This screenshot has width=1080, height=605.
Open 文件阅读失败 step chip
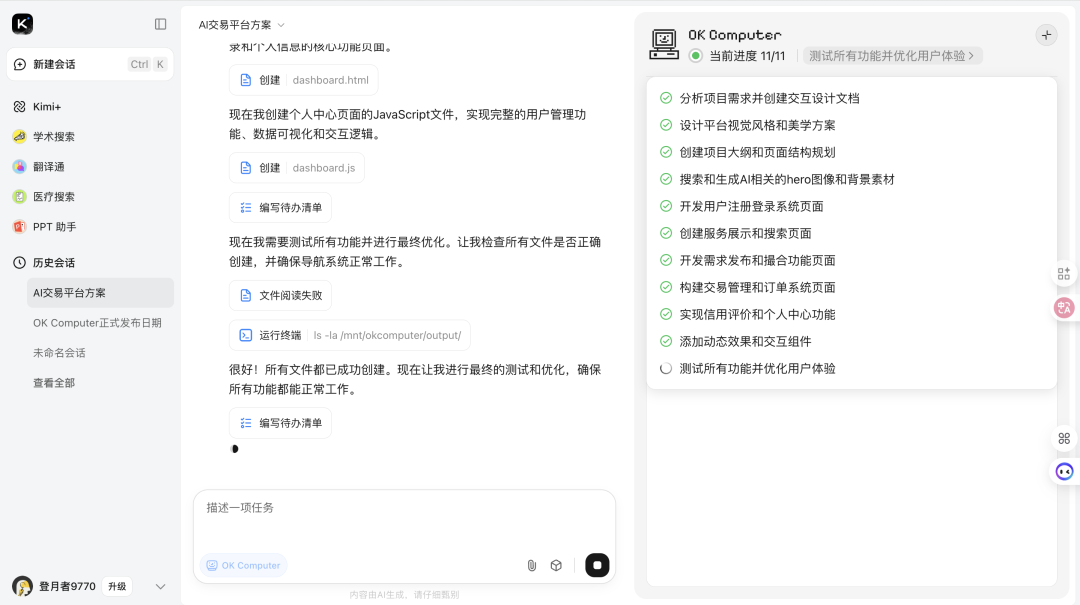point(280,296)
